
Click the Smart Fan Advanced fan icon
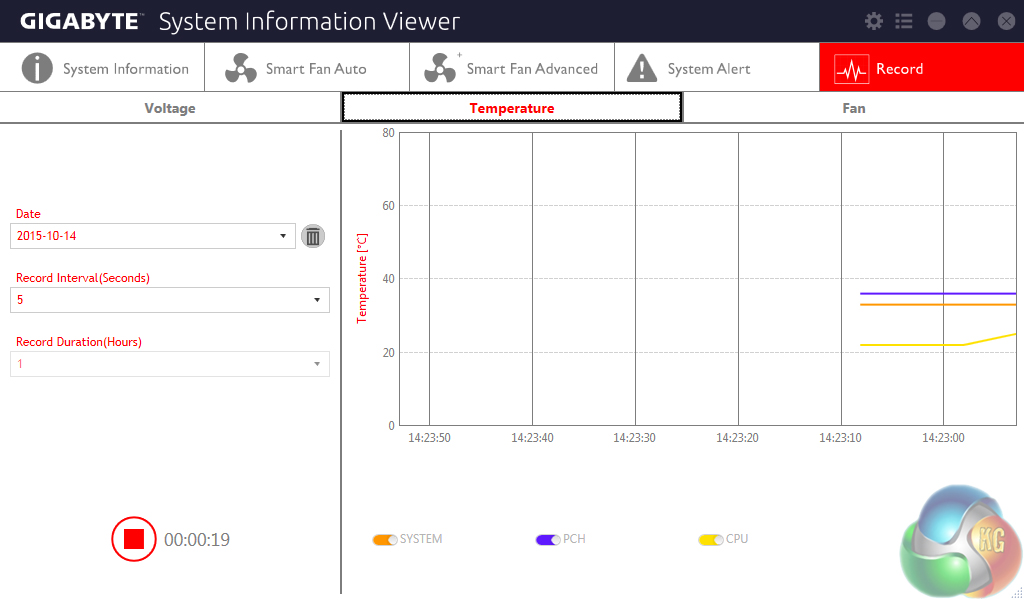pos(441,68)
